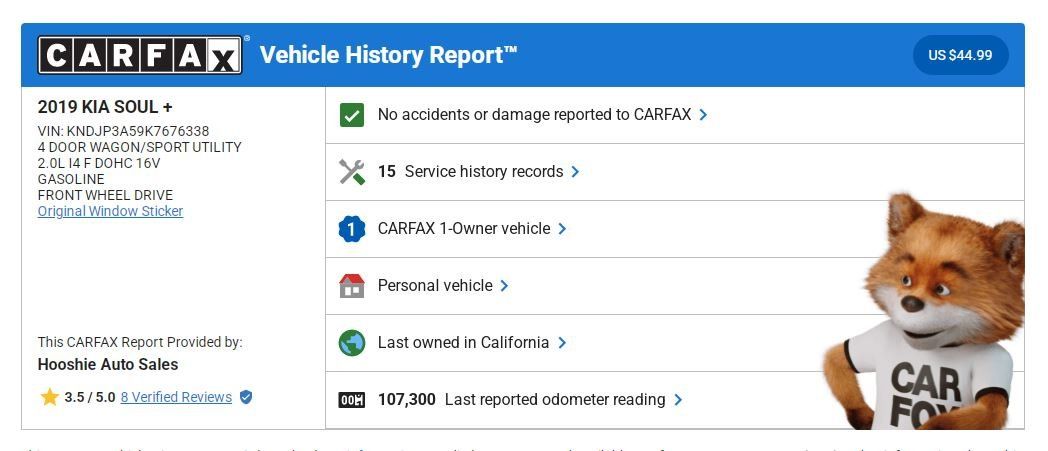Click the CARFAX logo
Viewport: 1048px width, 451px height.
[x=140, y=55]
